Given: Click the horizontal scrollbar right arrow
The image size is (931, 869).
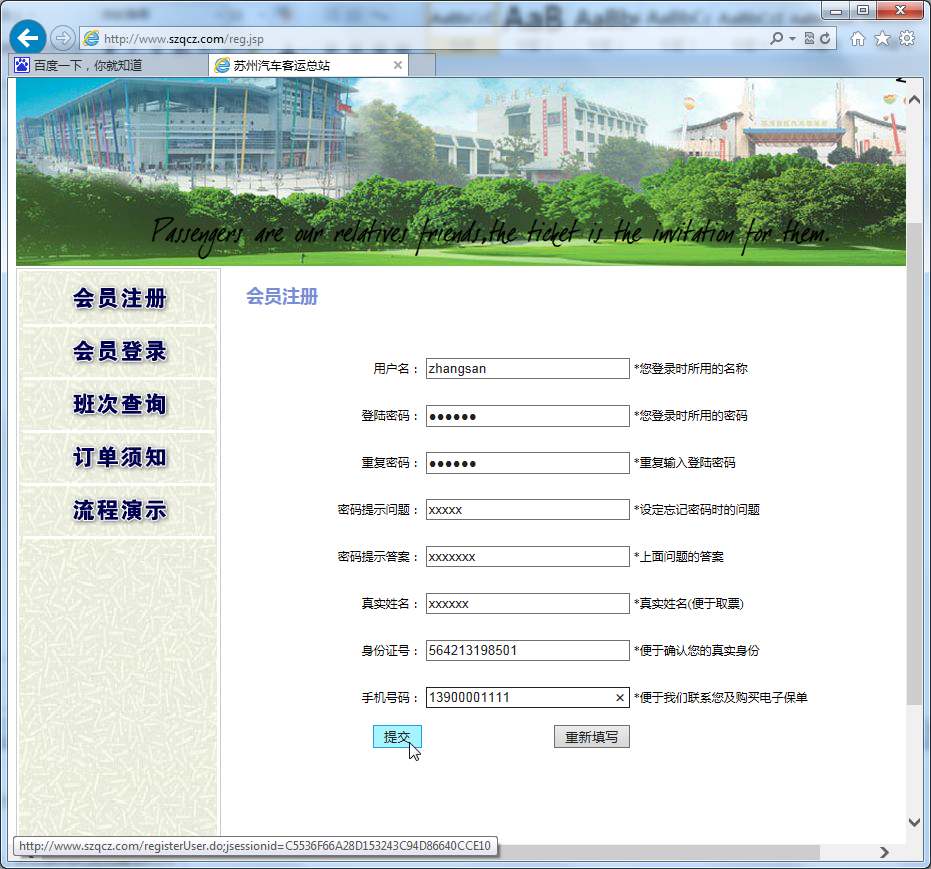Looking at the screenshot, I should click(884, 852).
